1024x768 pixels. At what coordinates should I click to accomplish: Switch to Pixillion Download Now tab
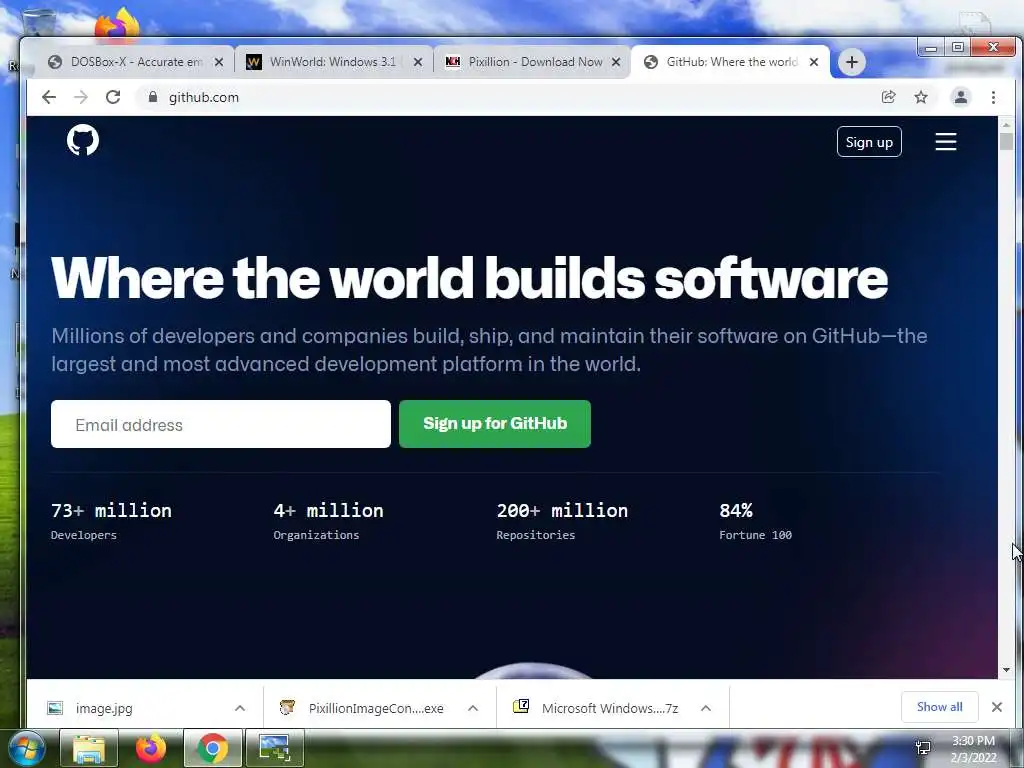[x=532, y=62]
